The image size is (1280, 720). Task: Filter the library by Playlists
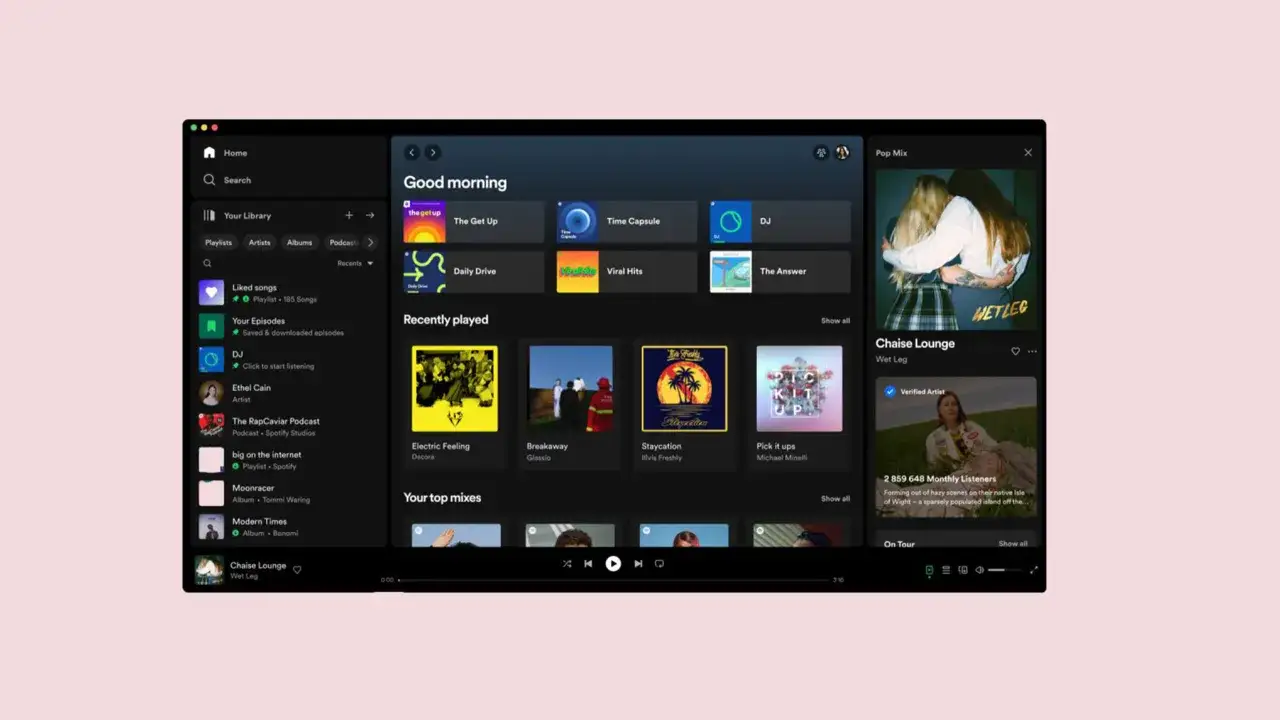(218, 242)
